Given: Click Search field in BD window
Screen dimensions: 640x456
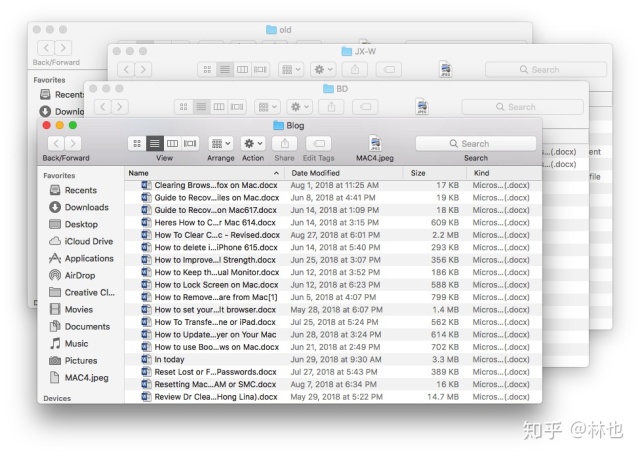Looking at the screenshot, I should pos(522,107).
